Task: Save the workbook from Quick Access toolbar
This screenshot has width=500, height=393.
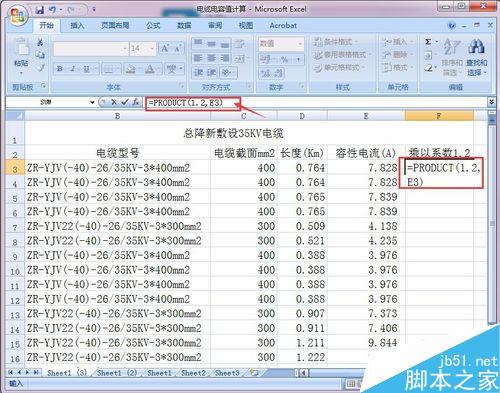Action: [40, 9]
